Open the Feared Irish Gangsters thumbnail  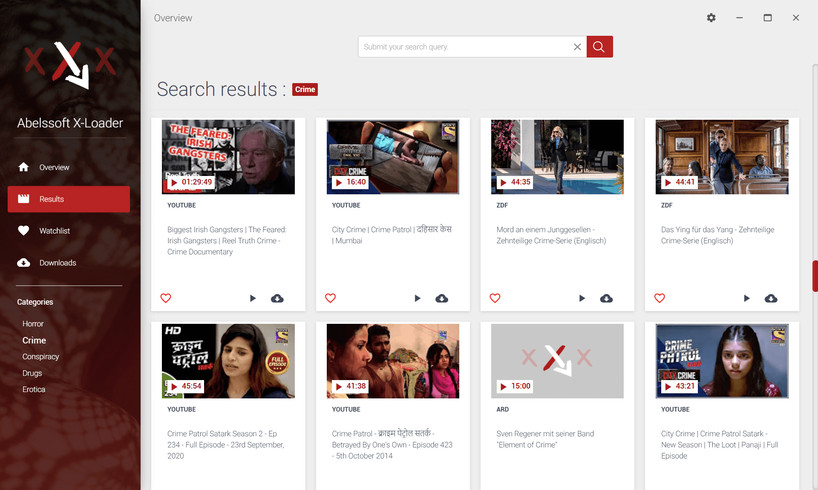228,157
